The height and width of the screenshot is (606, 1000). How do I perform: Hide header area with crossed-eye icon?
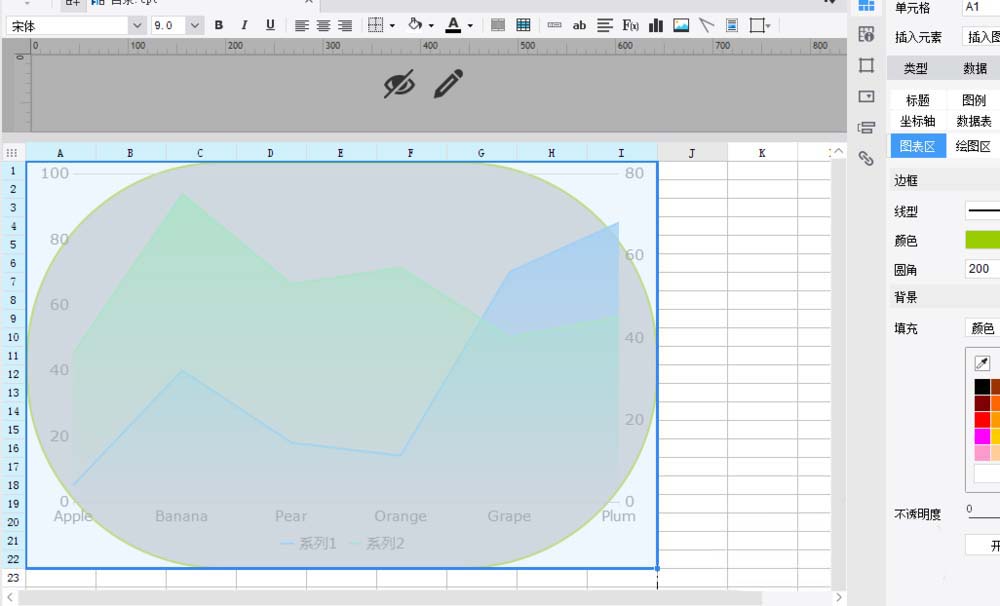(399, 84)
